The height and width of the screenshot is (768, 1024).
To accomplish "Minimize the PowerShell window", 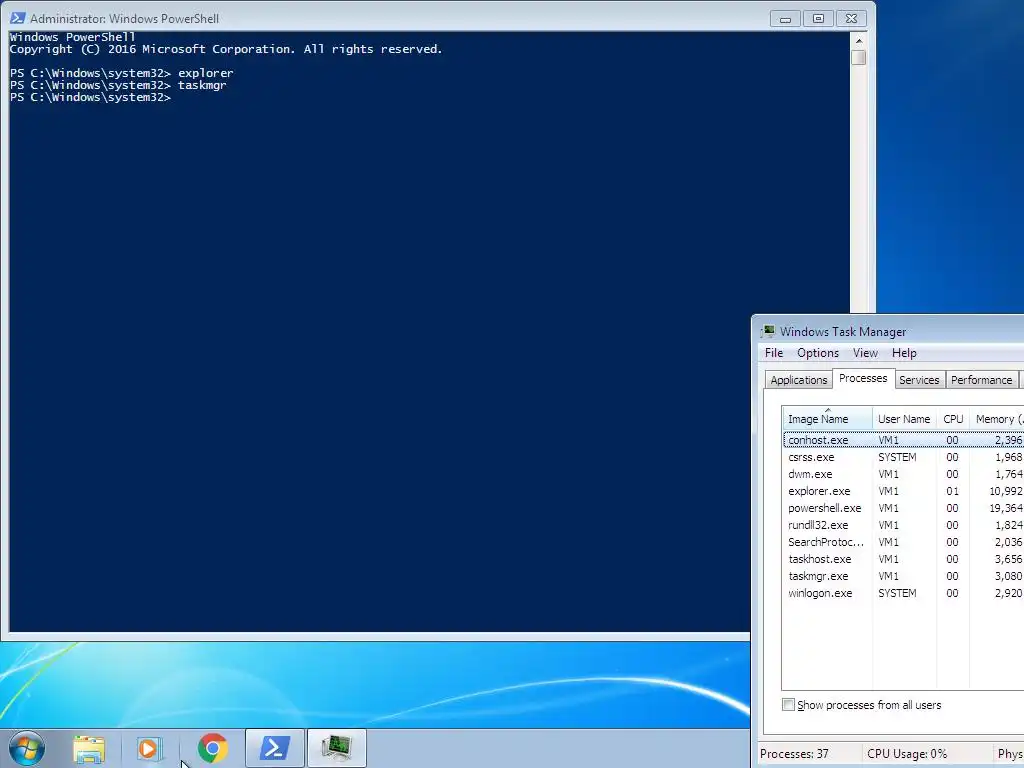I will 786,19.
